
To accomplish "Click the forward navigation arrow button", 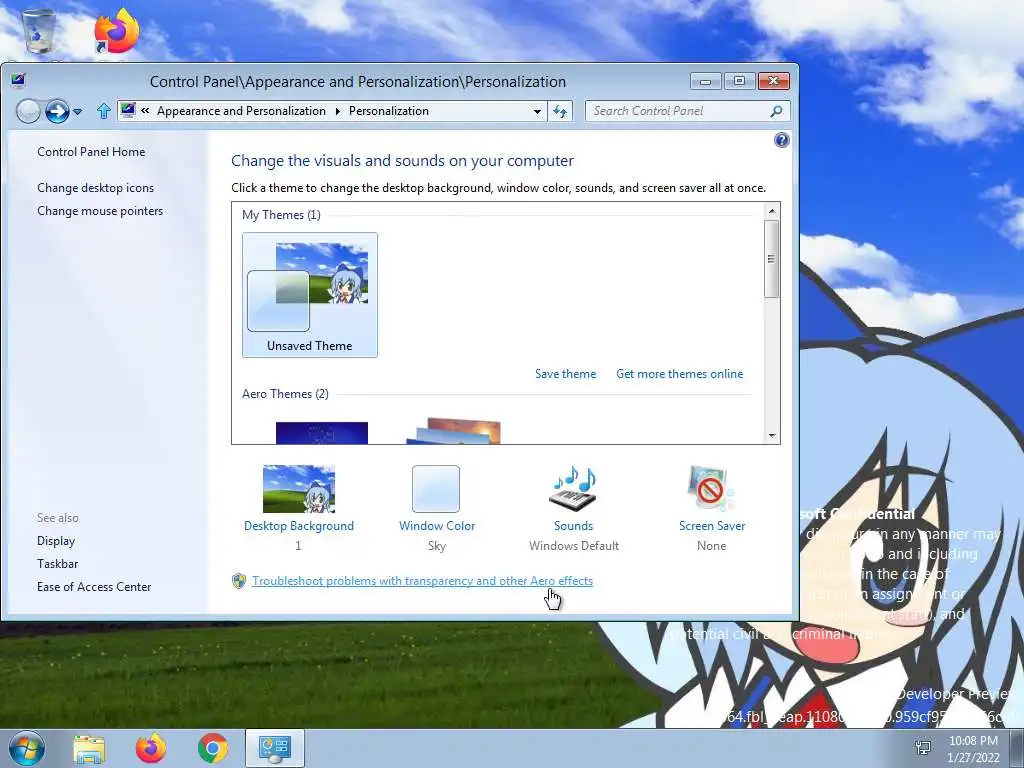I will coord(57,112).
